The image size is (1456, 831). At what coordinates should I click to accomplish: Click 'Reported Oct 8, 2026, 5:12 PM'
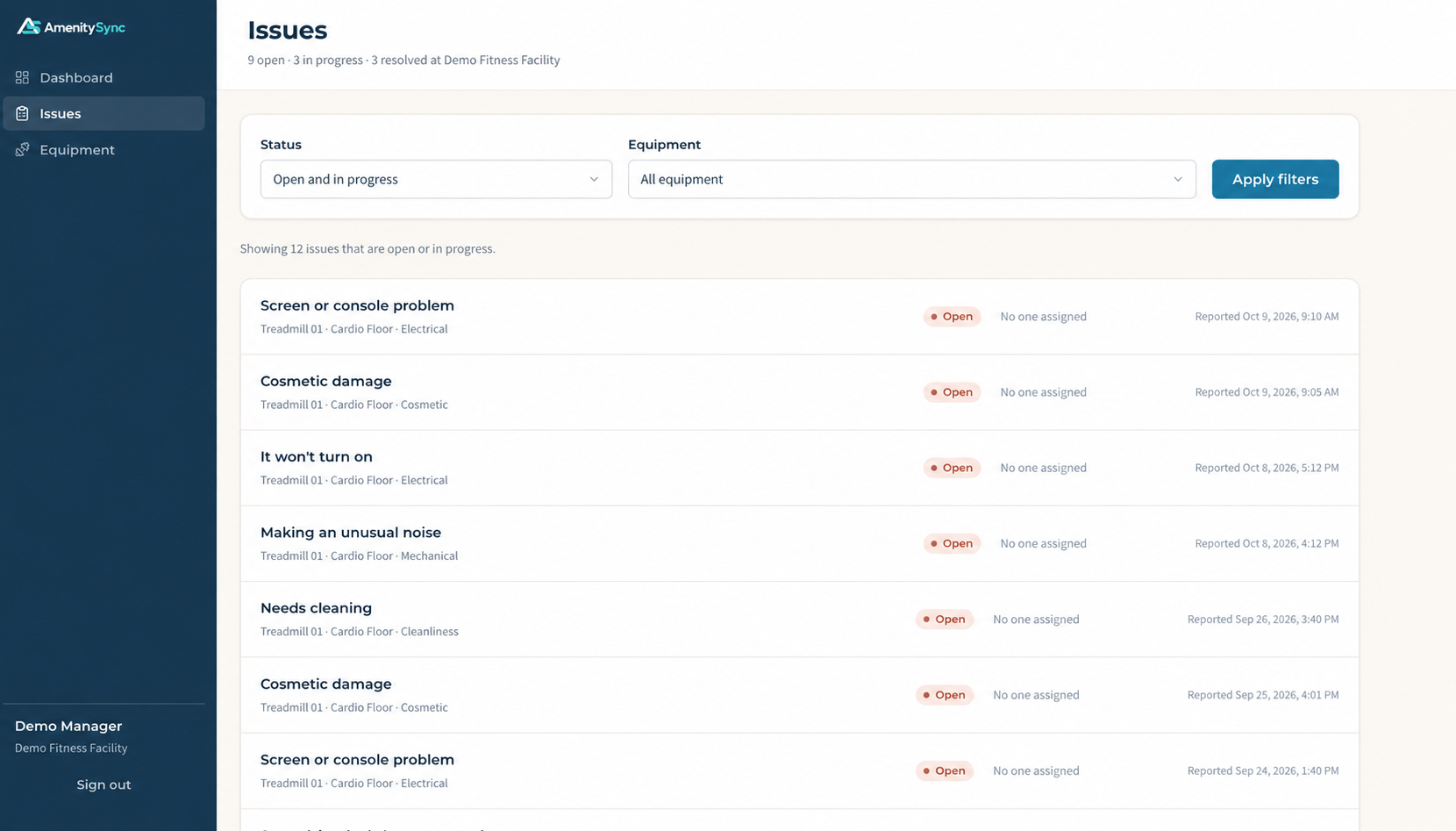click(1267, 468)
